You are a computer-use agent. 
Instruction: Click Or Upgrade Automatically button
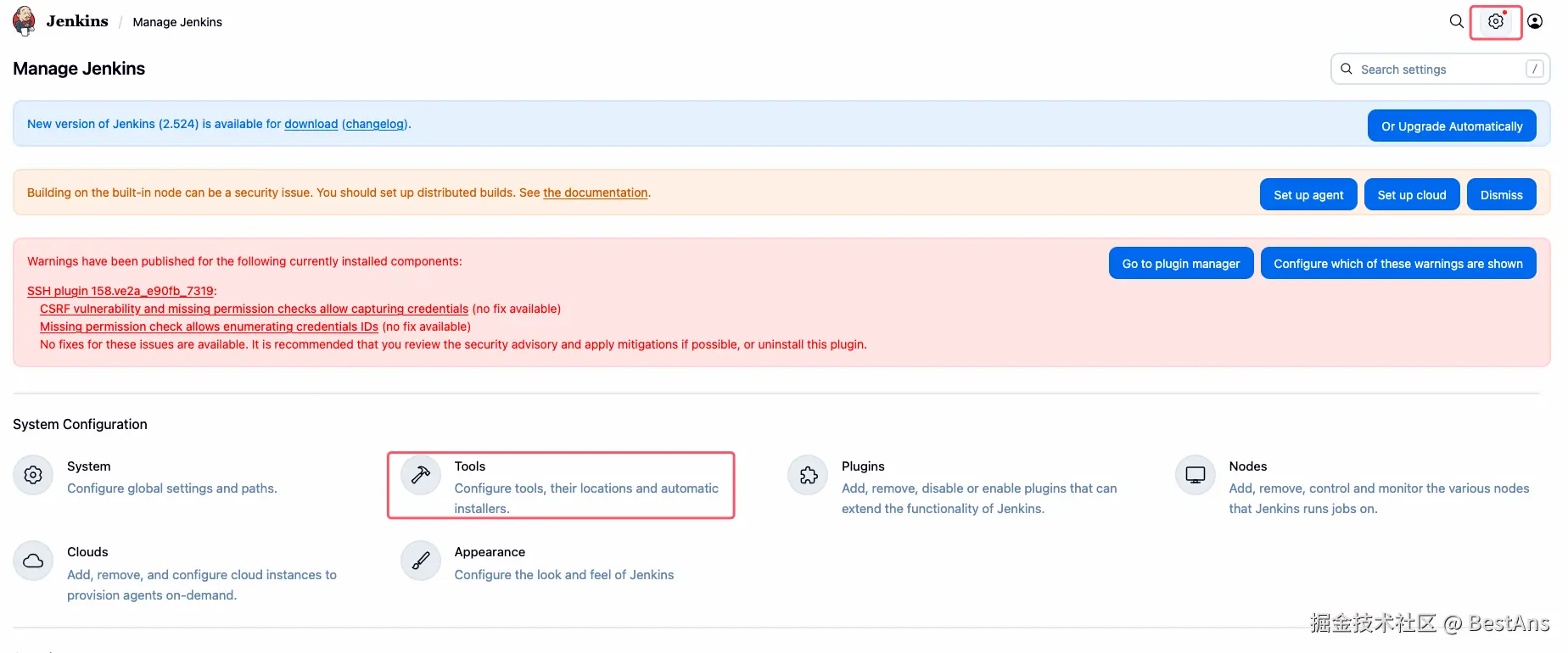click(1452, 126)
